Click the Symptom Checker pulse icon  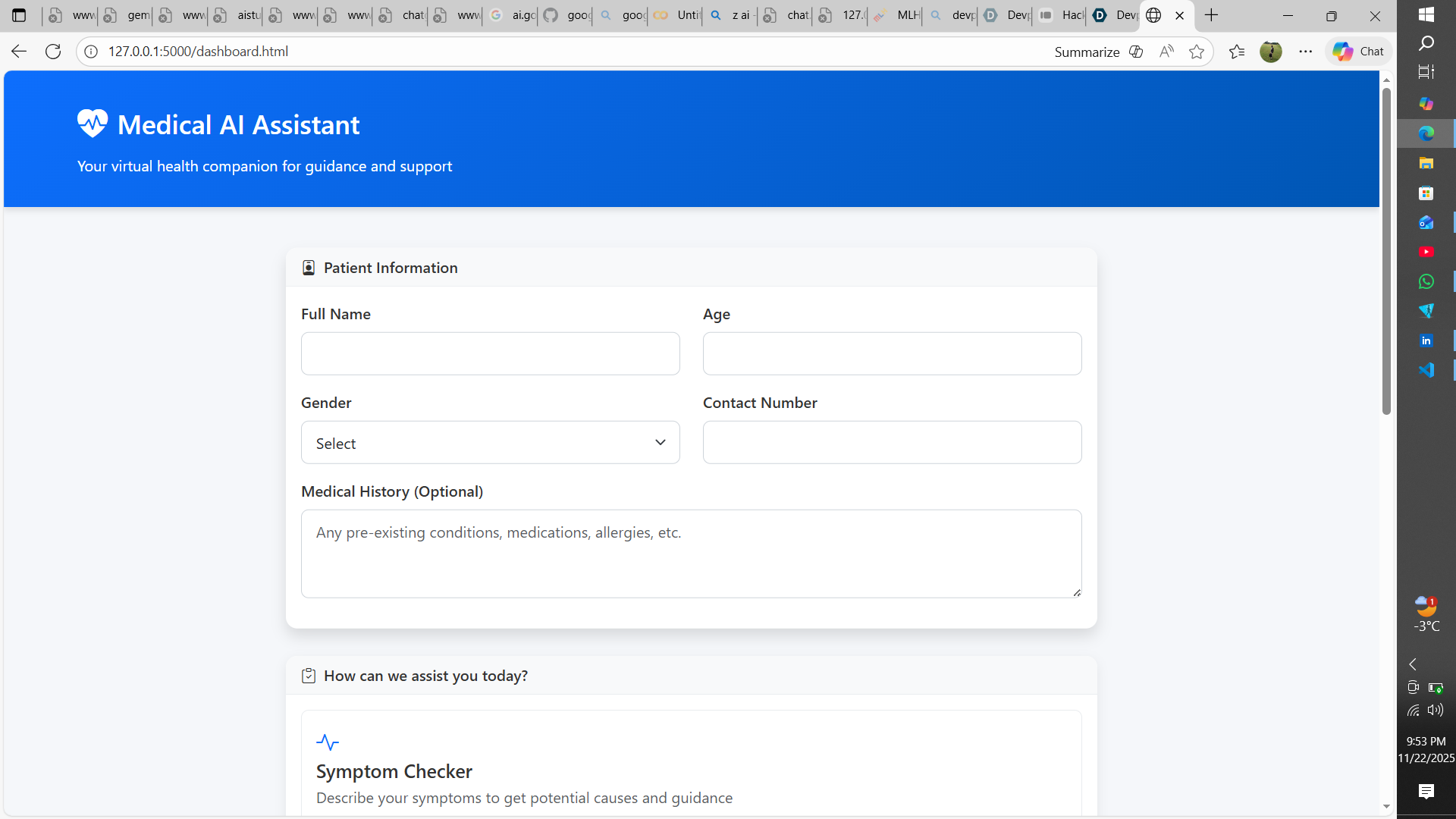pos(328,742)
